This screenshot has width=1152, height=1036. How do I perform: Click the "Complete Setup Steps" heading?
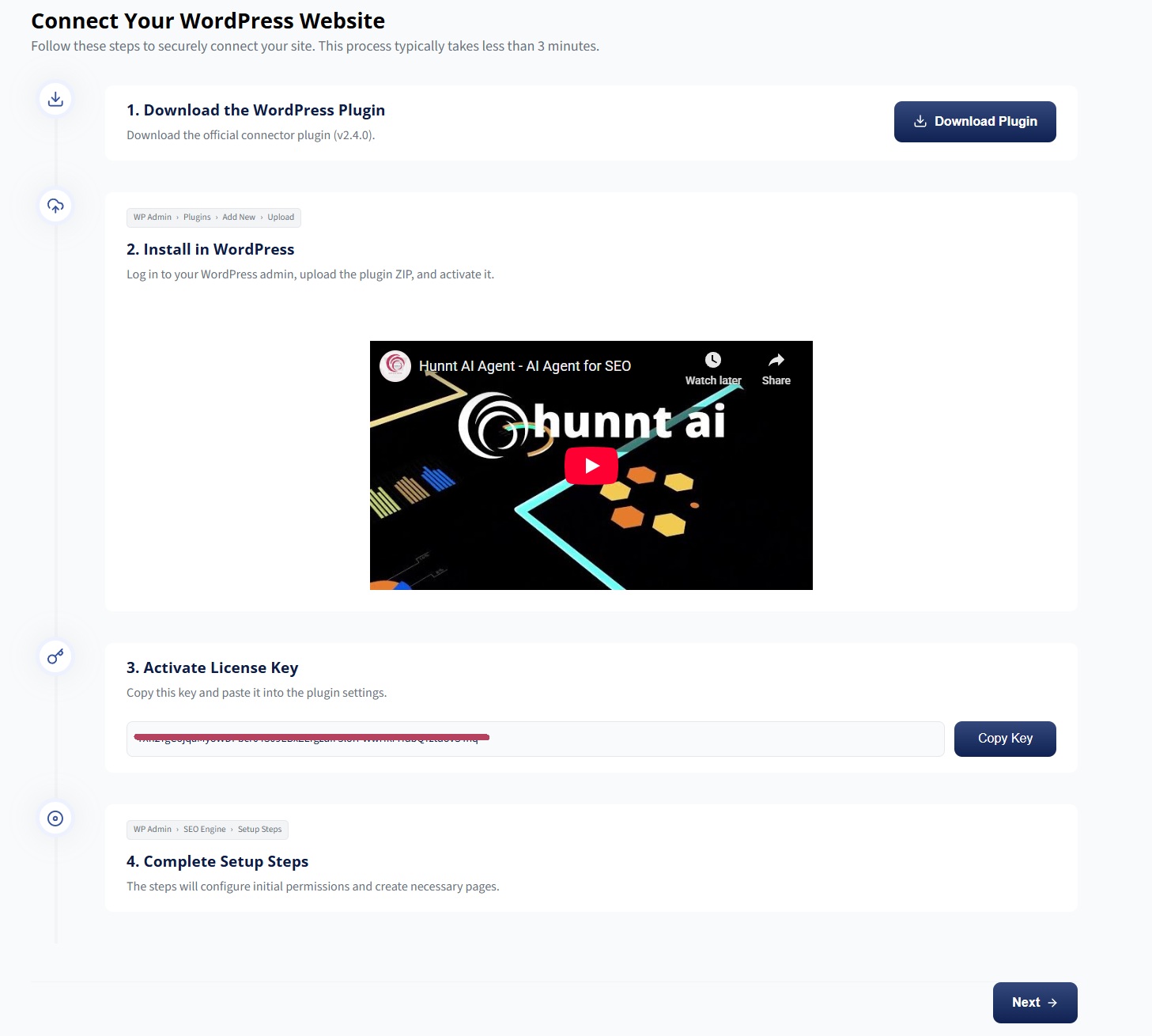point(217,862)
